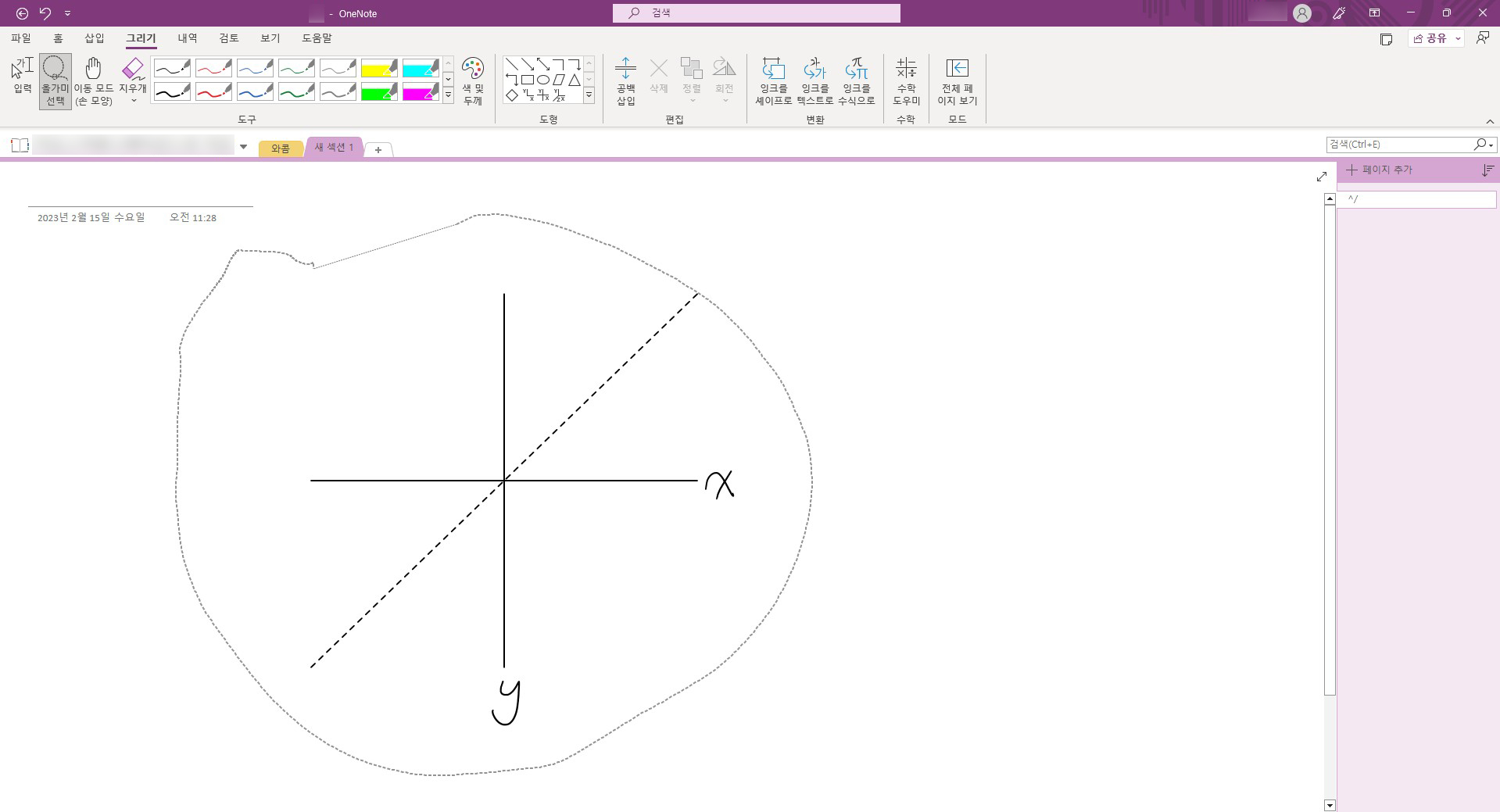
Task: Select the ellipse shape
Action: 543,80
